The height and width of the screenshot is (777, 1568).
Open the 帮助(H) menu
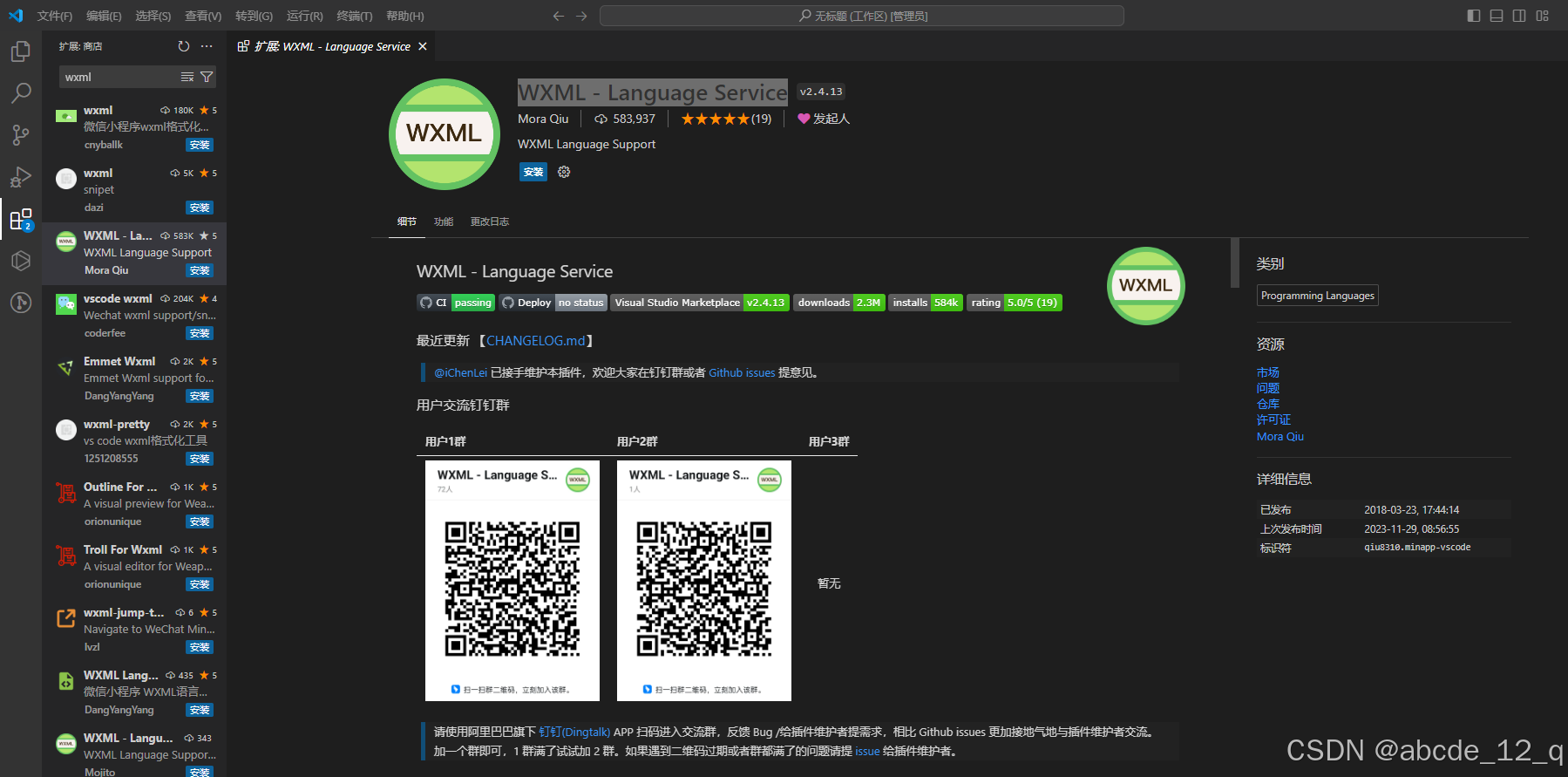point(404,16)
